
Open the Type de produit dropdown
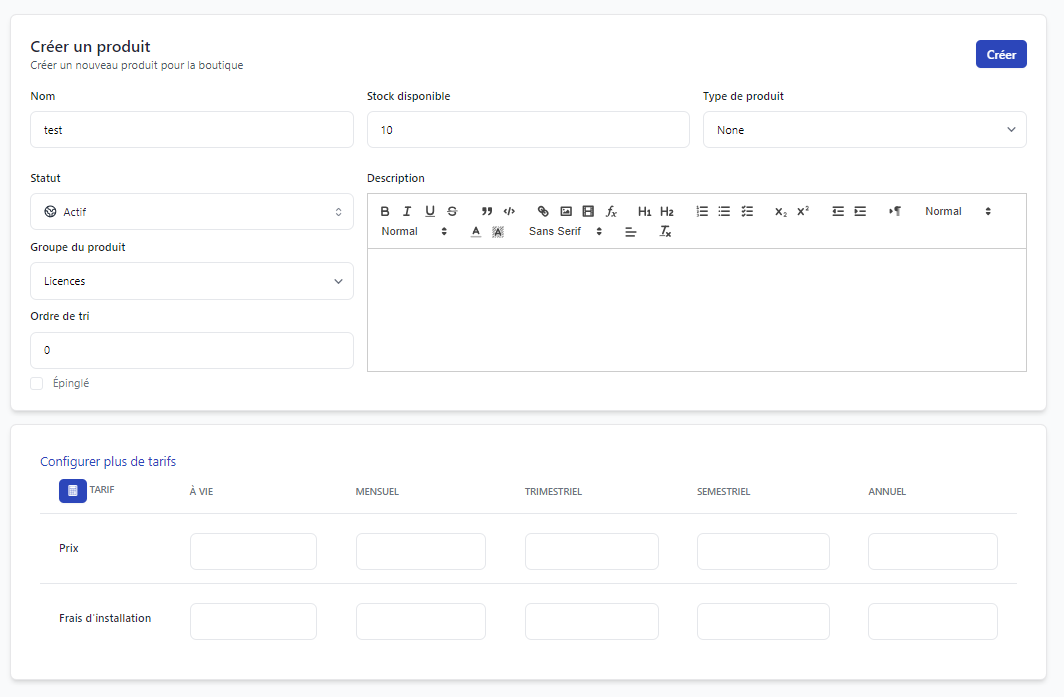(864, 130)
